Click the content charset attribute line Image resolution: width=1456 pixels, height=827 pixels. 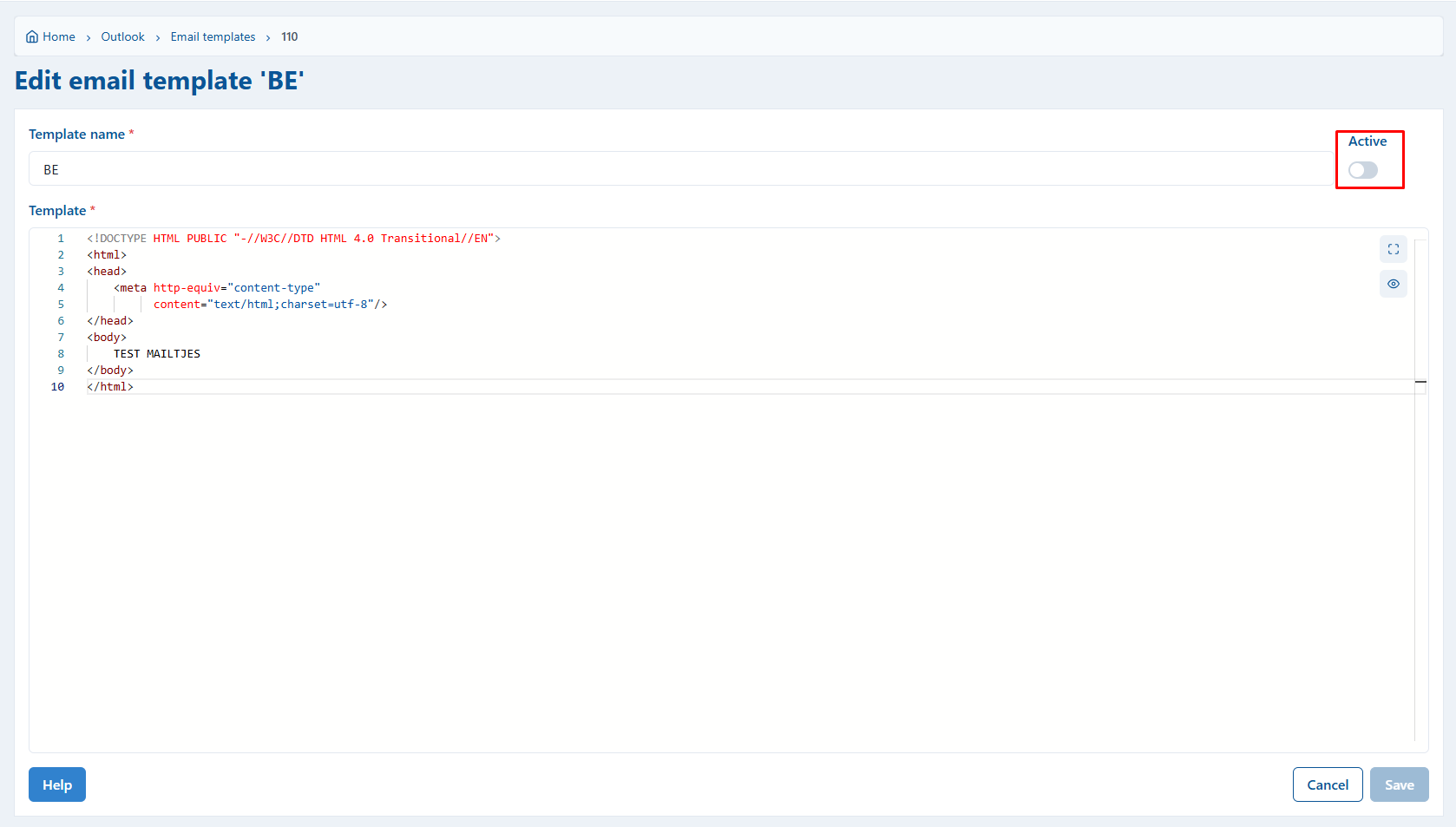pos(270,305)
